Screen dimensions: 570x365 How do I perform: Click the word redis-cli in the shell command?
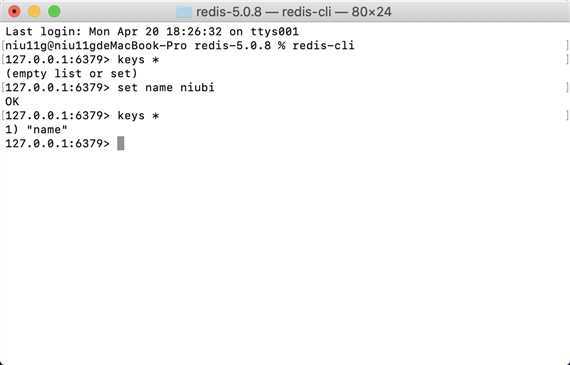point(323,45)
